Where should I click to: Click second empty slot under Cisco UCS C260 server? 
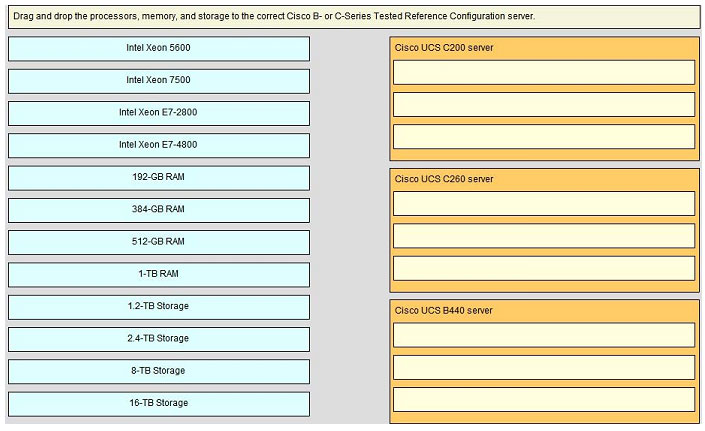(544, 236)
